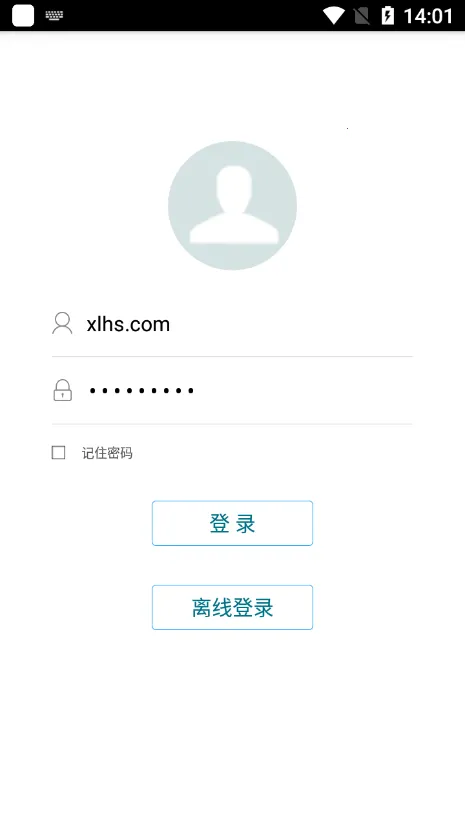Tap empty space right of password dots

click(303, 391)
